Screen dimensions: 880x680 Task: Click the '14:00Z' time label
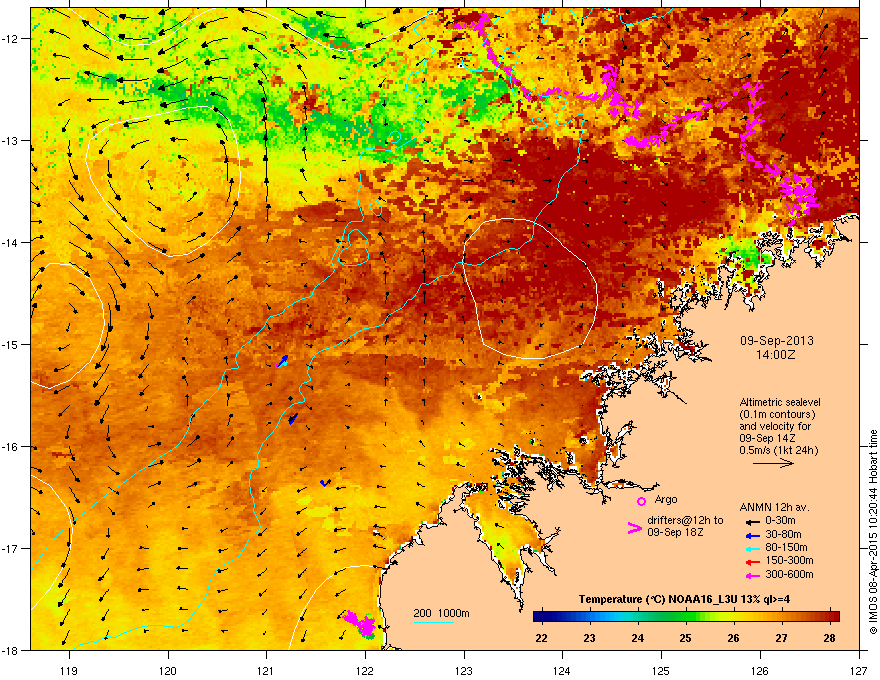coord(776,355)
